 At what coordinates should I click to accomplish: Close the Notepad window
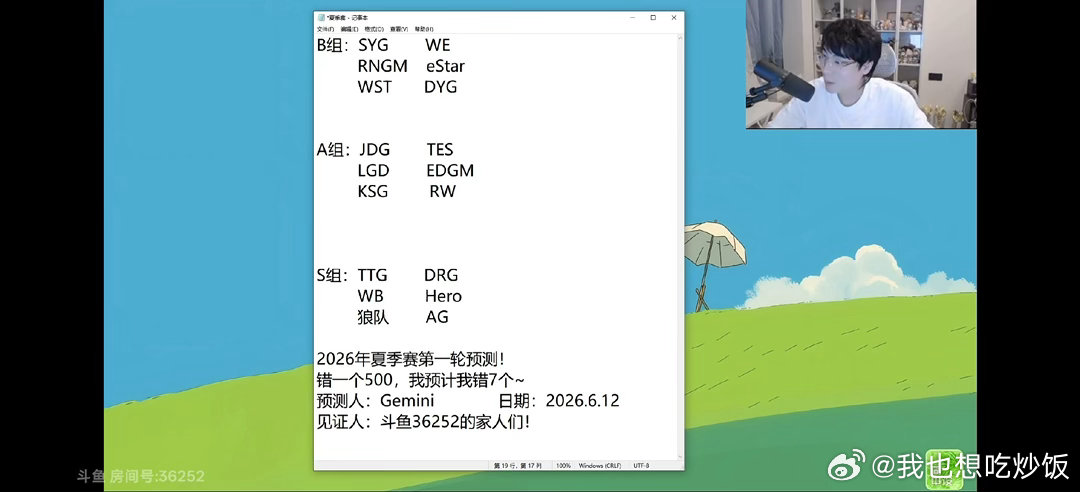coord(674,17)
